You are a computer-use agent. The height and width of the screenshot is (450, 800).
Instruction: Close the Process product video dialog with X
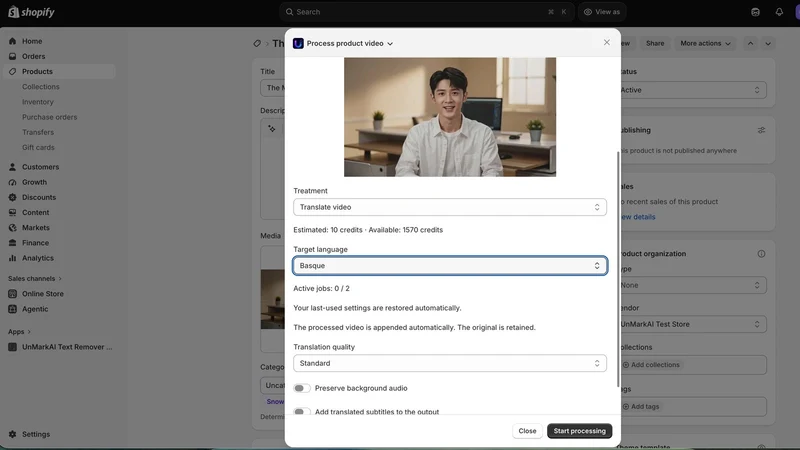click(x=607, y=42)
